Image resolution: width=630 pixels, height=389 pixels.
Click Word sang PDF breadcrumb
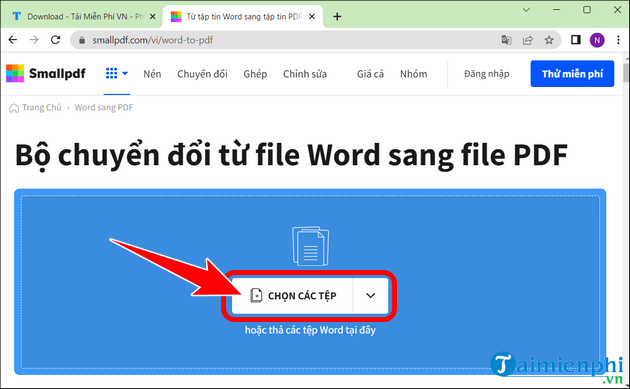(x=104, y=108)
